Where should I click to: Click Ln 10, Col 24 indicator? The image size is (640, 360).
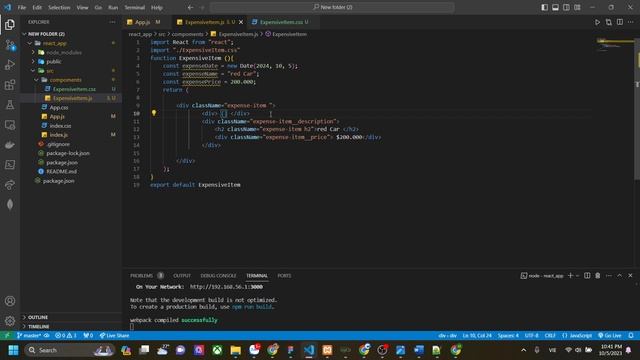coord(477,336)
